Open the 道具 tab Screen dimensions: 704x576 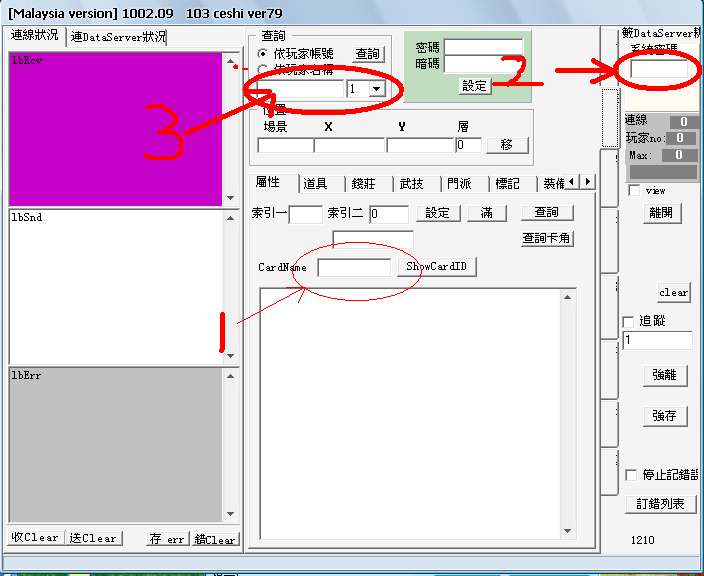(318, 183)
